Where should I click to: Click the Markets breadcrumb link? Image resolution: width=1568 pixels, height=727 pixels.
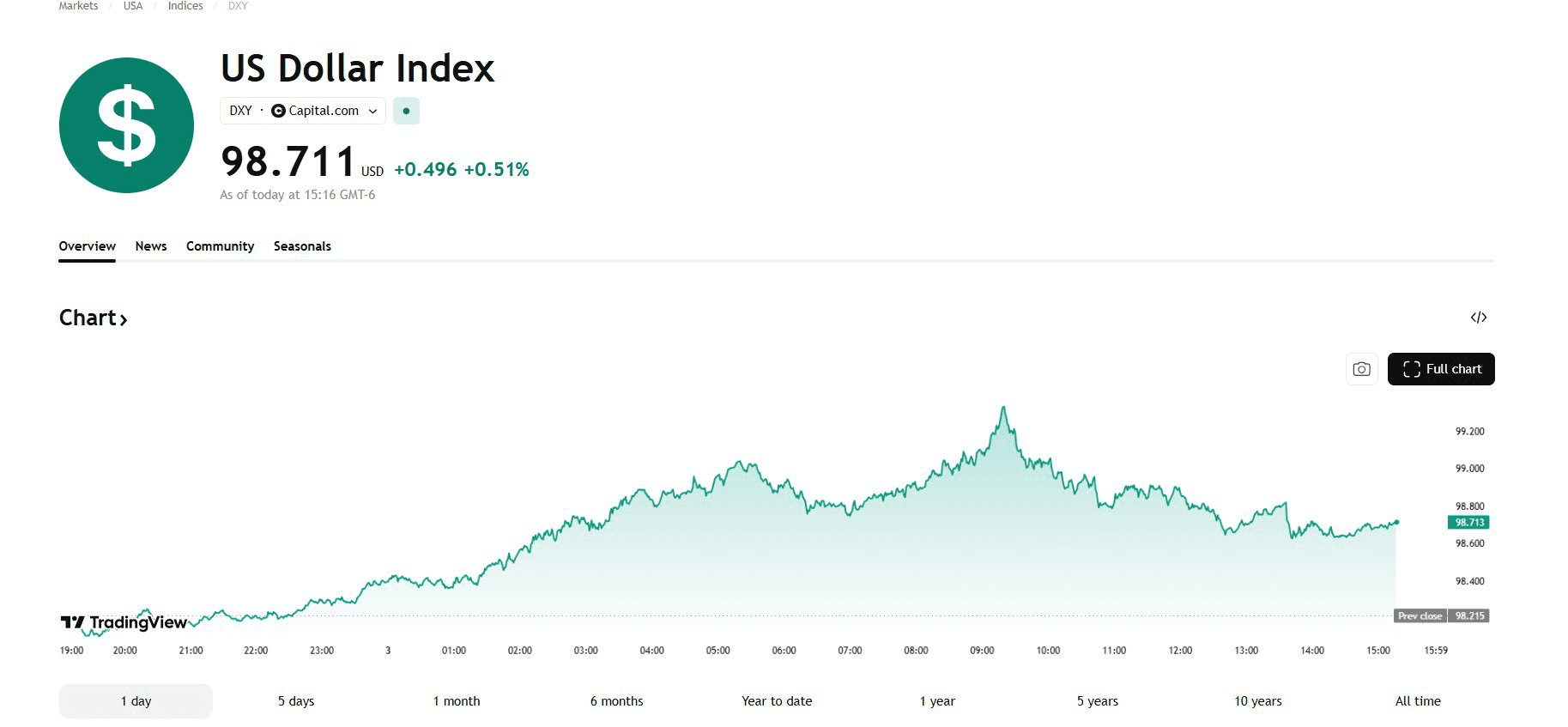[78, 6]
